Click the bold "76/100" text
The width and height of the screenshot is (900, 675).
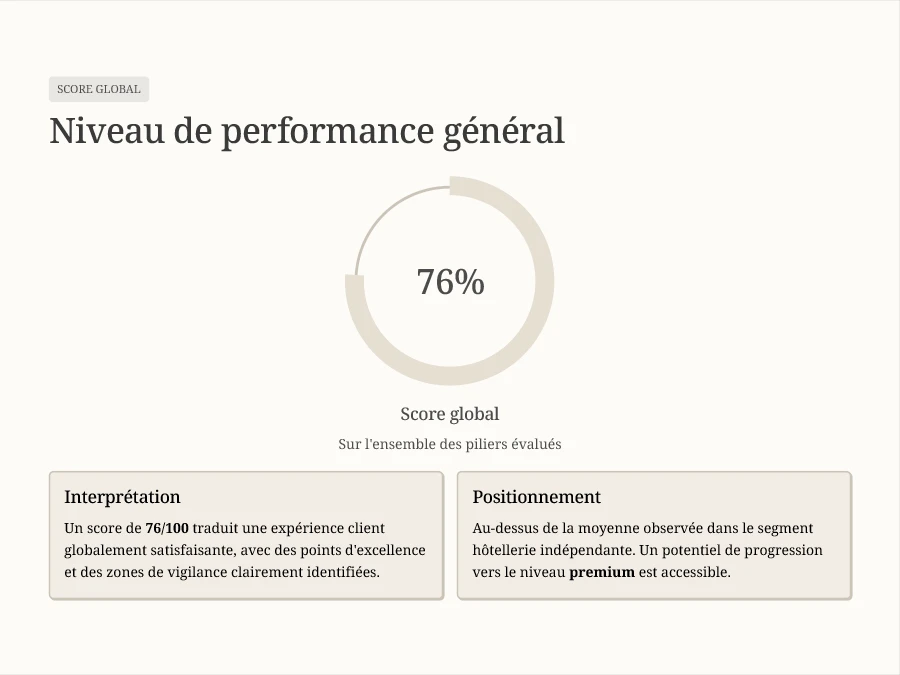[x=167, y=528]
